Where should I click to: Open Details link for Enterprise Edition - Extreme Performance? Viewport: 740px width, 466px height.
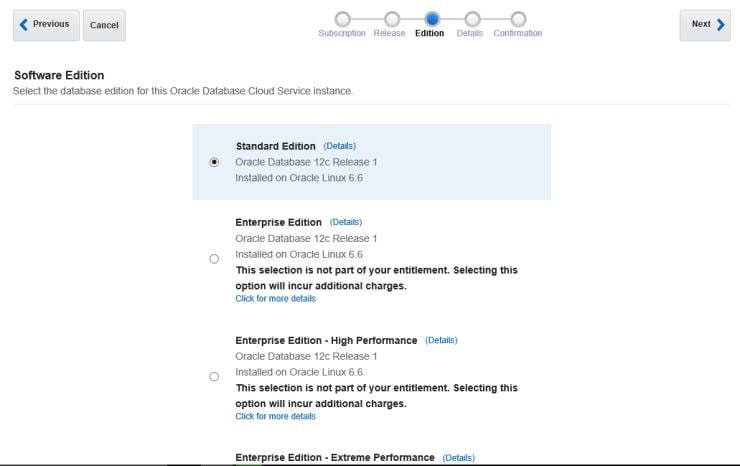point(458,458)
